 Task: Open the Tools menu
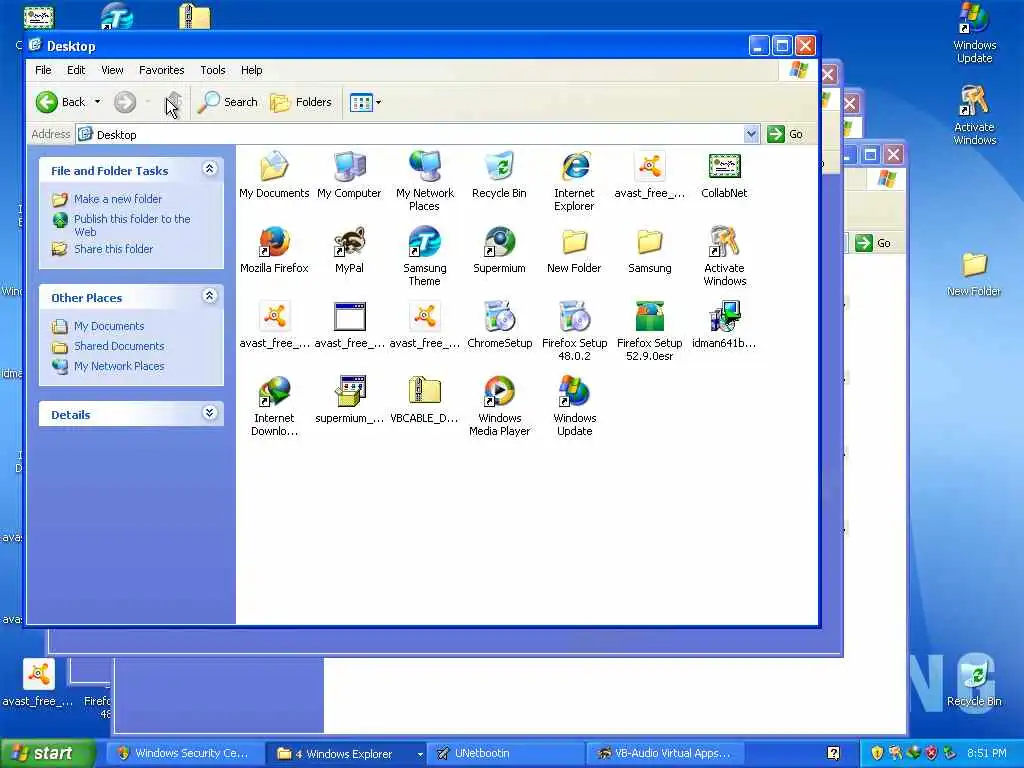tap(213, 70)
